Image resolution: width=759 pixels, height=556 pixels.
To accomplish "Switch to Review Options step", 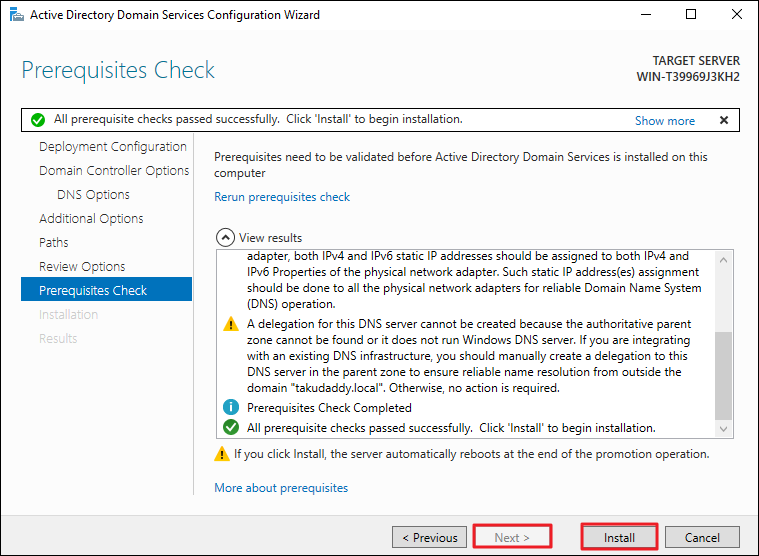I will coord(82,267).
